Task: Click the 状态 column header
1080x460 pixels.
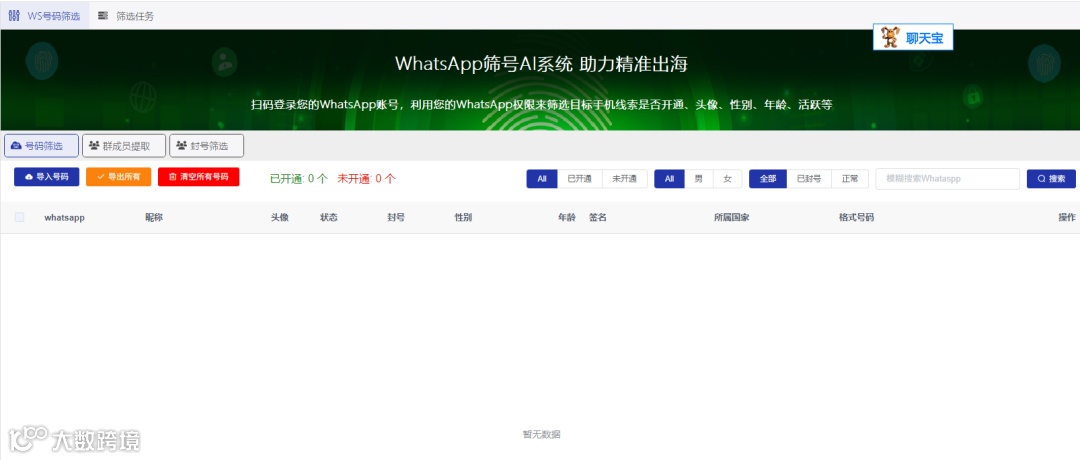Action: point(329,218)
